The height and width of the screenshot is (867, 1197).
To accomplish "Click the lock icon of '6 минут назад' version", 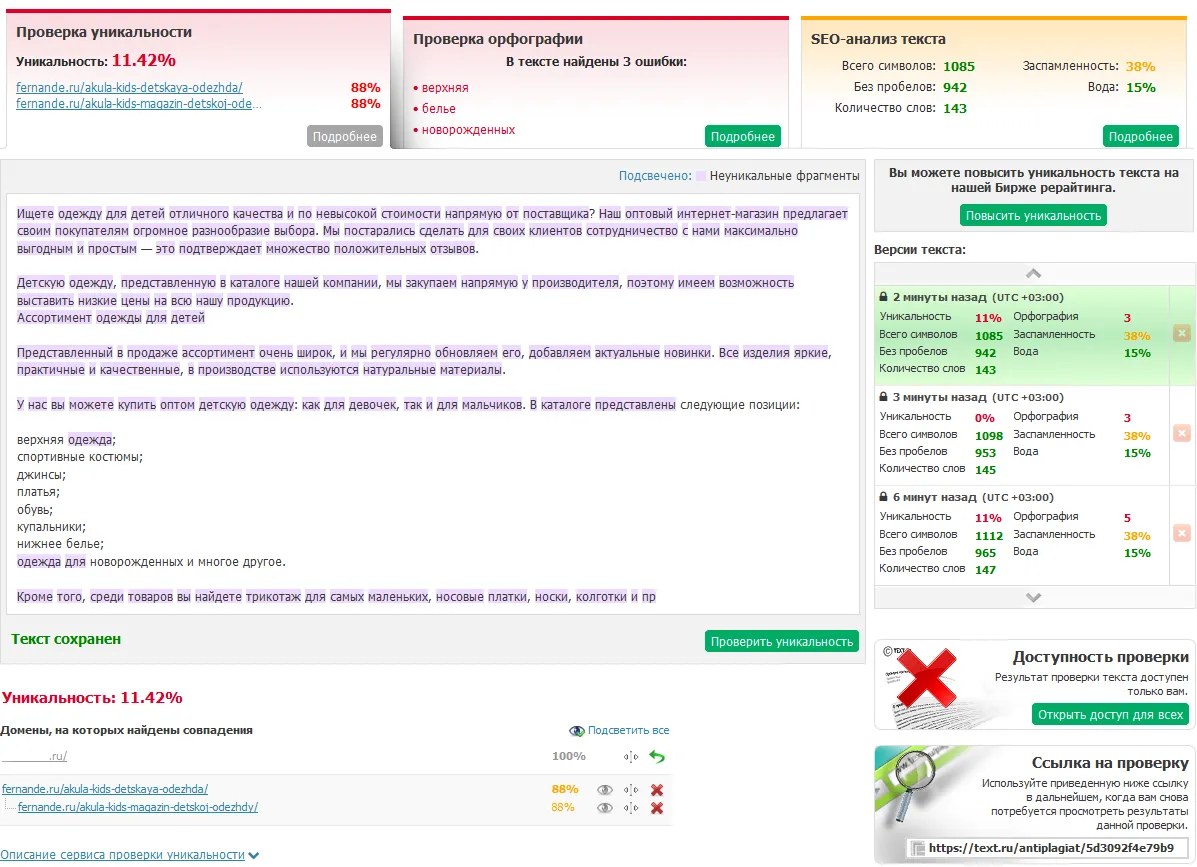I will point(883,497).
